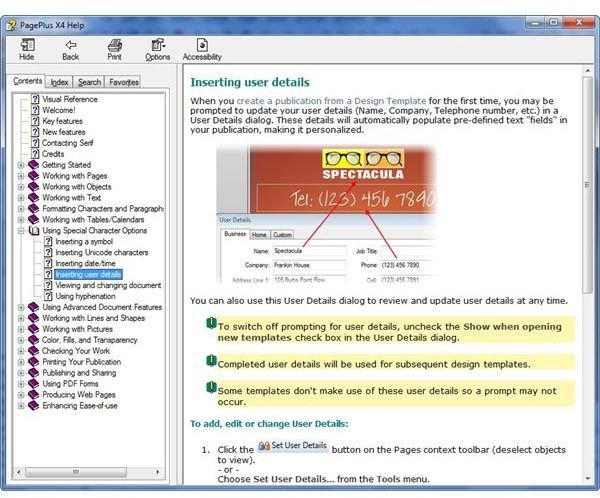This screenshot has height=498, width=600.
Task: Expand Color, Fills, and Transparency node
Action: point(21,340)
